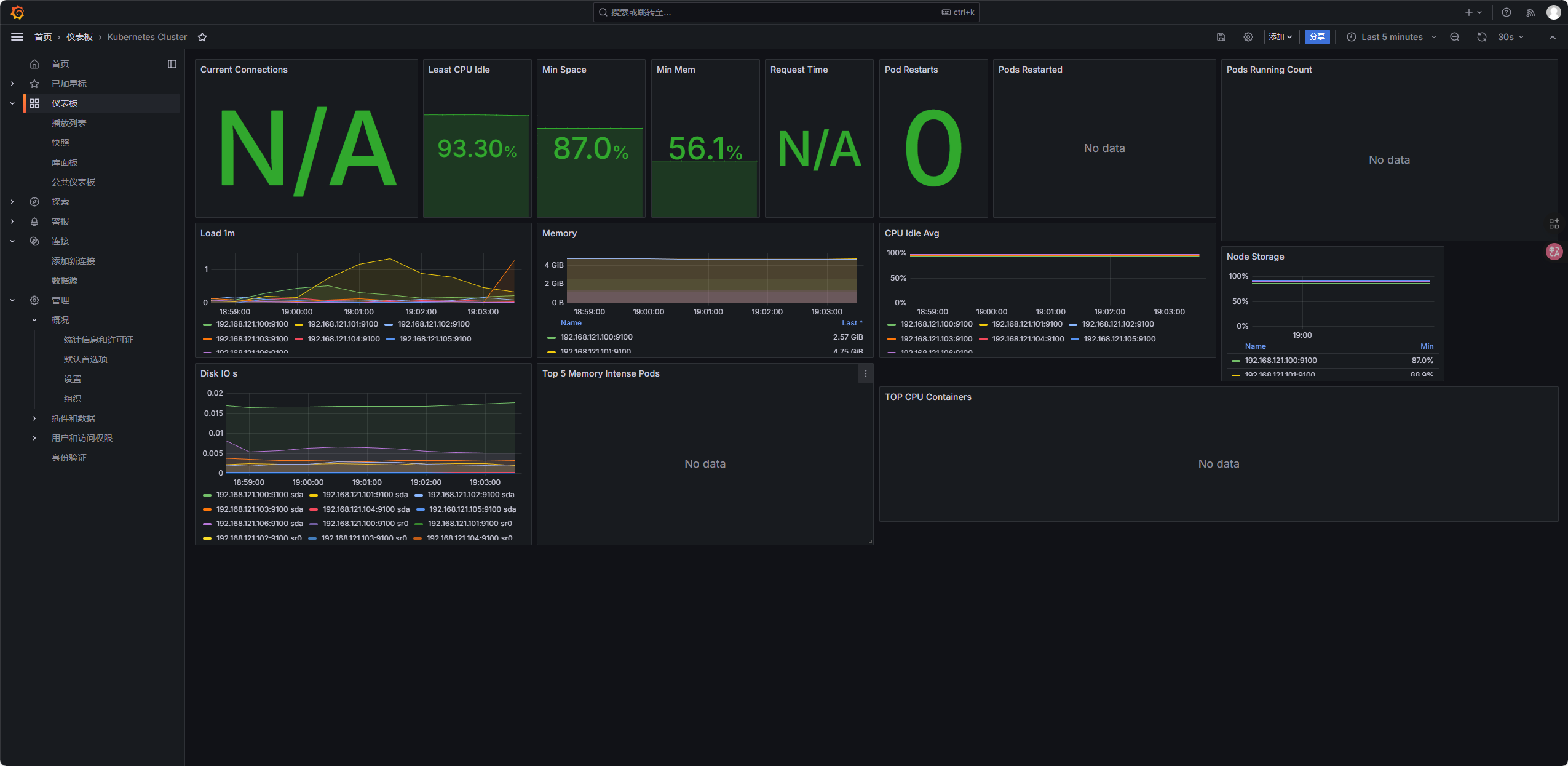
Task: Open the 添加 dropdown button
Action: click(1281, 37)
